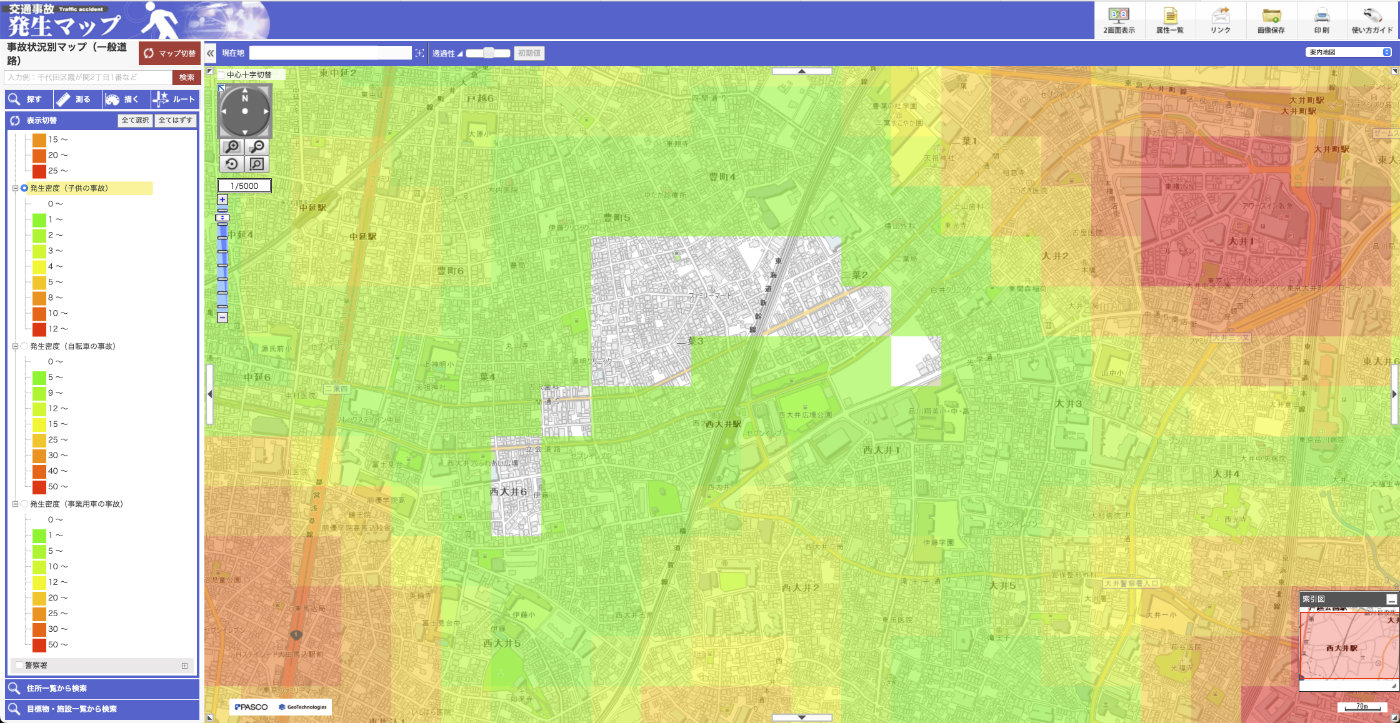Click the 25〜 legend row at list top
Image resolution: width=1400 pixels, height=723 pixels.
coord(51,171)
